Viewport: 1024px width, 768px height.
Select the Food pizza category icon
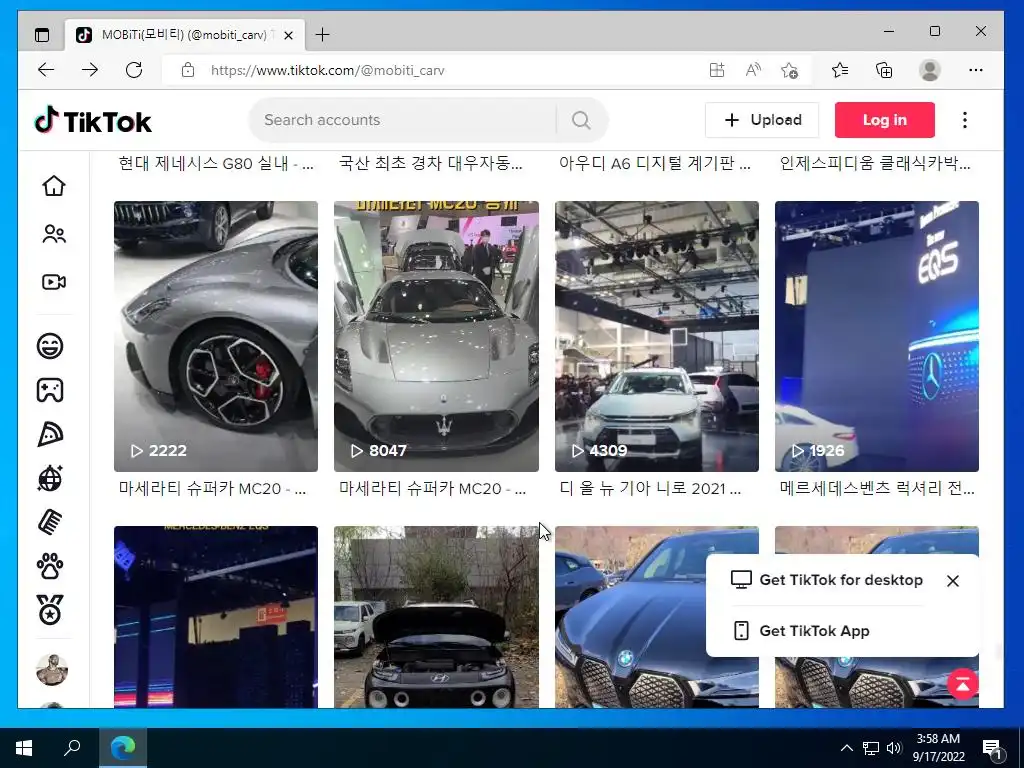tap(50, 434)
